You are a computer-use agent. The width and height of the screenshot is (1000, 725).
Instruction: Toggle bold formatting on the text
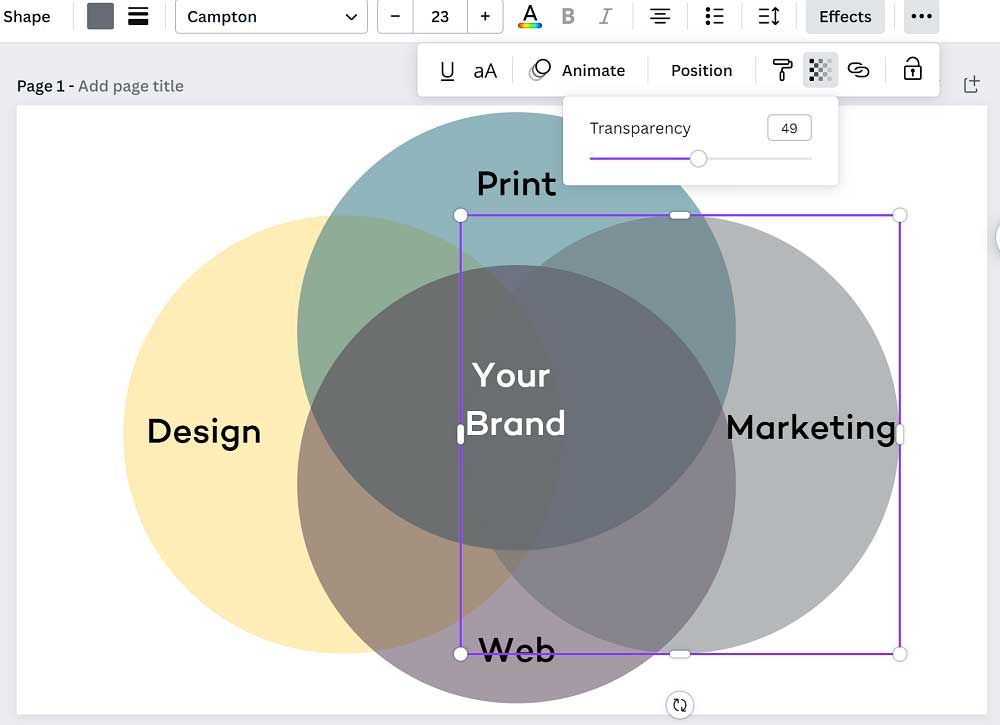tap(568, 16)
